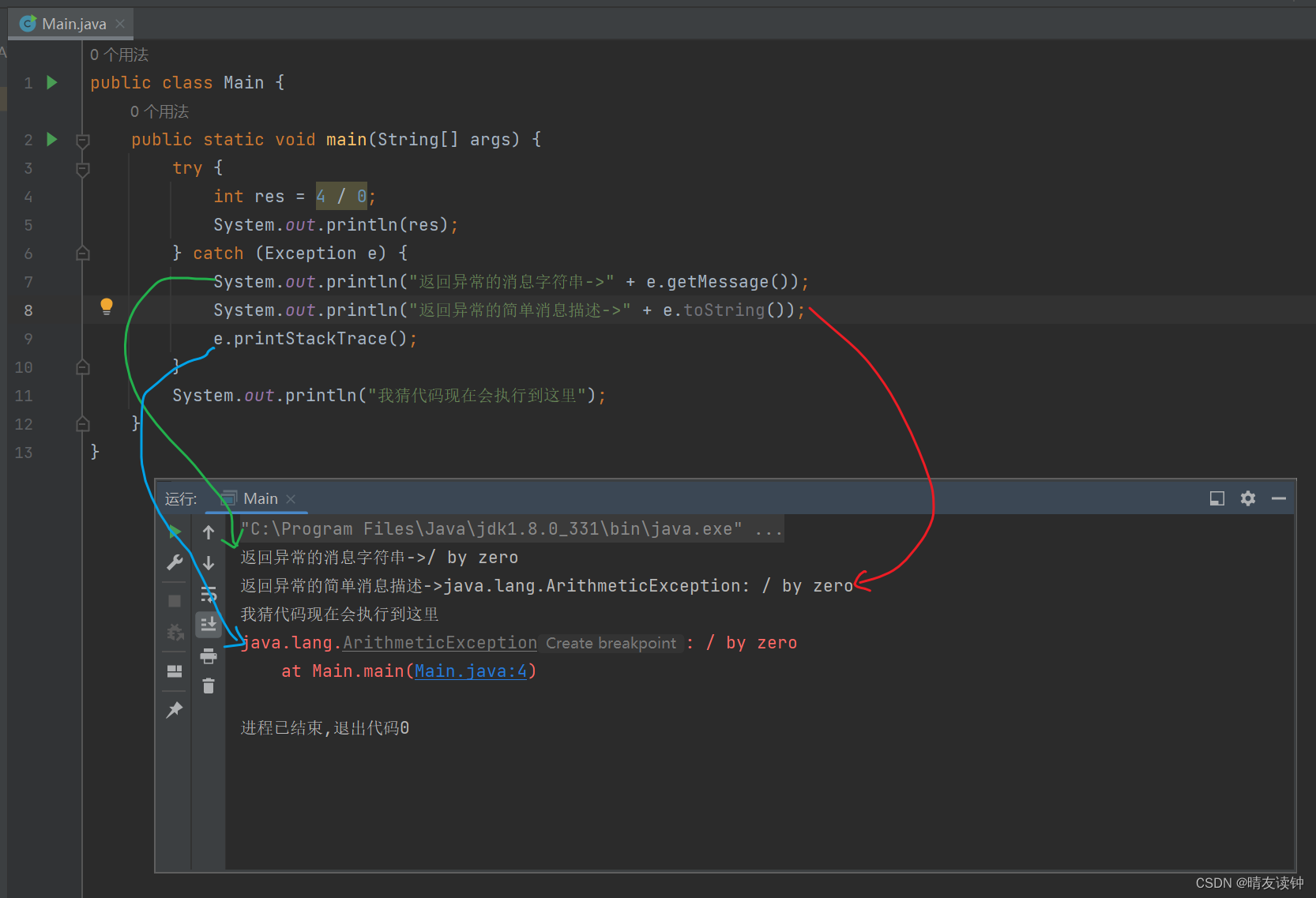Open the Run tool window settings gear
This screenshot has width=1316, height=898.
click(1247, 498)
